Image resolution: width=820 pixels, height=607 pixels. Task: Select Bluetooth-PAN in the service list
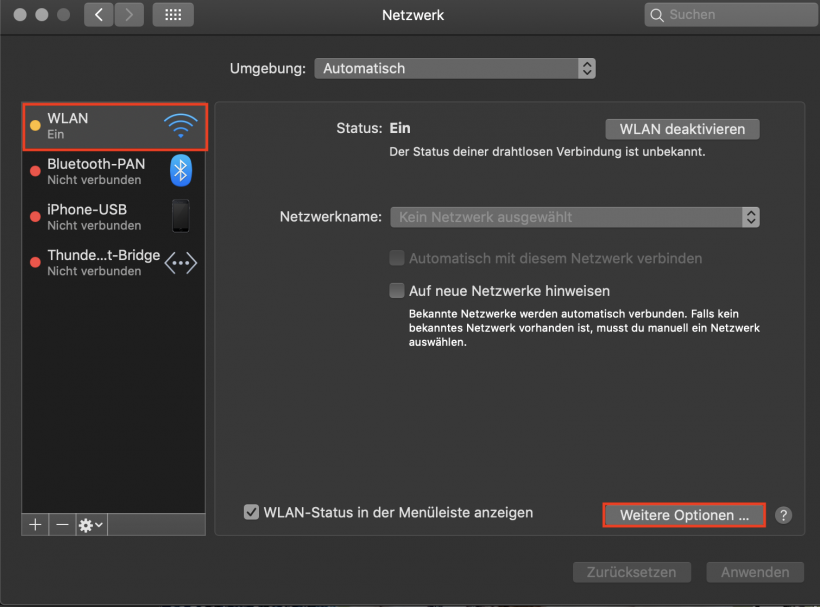pos(100,171)
